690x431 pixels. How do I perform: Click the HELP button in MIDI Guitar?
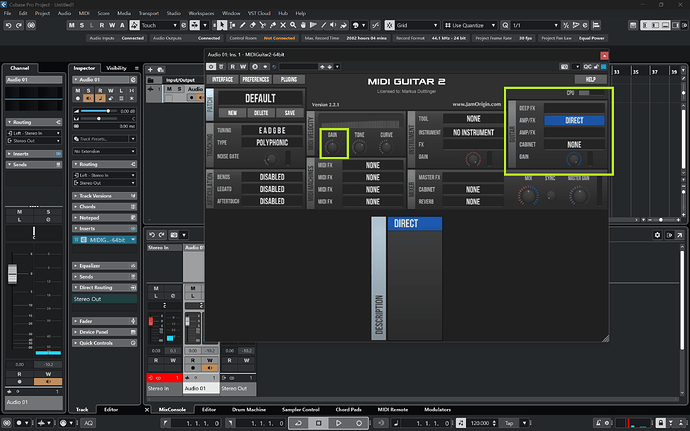coord(591,80)
